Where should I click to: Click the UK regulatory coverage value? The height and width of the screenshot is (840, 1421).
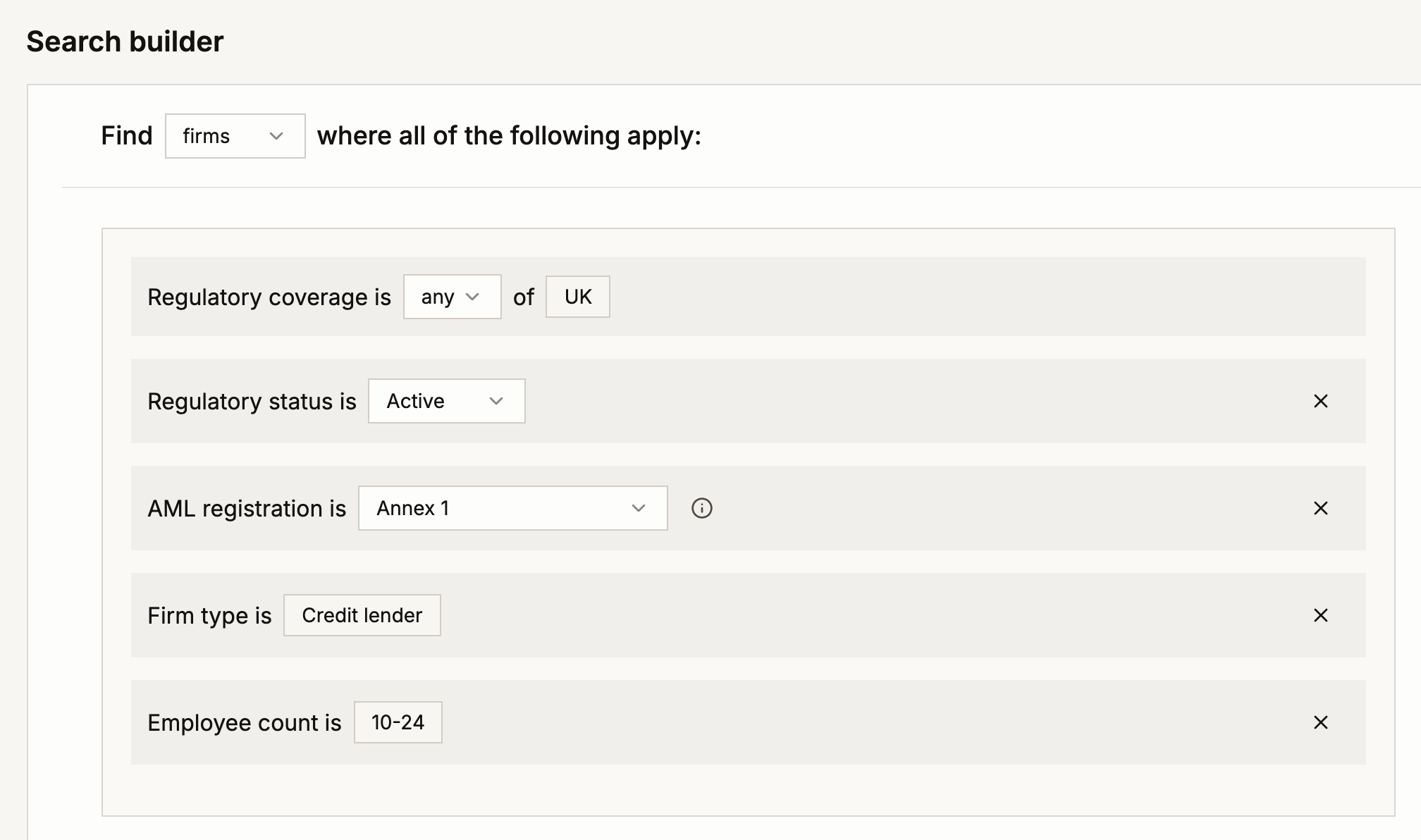click(x=577, y=297)
